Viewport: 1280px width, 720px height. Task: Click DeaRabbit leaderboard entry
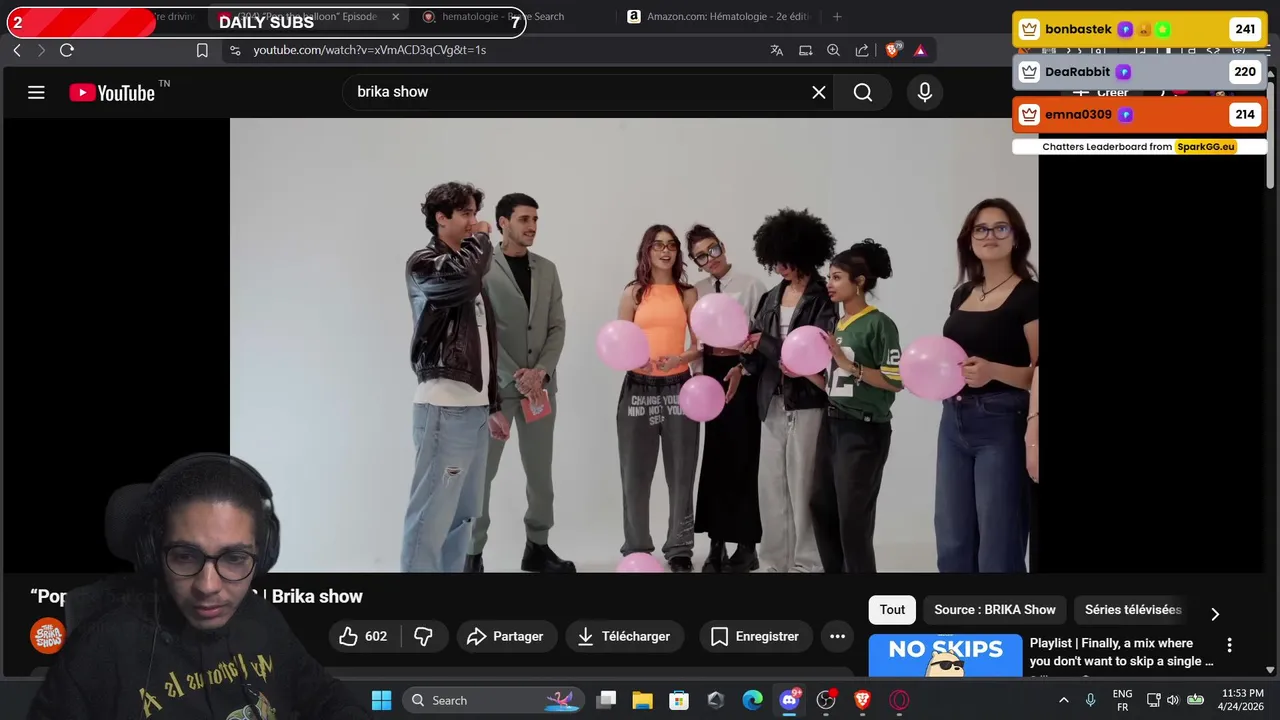1140,71
